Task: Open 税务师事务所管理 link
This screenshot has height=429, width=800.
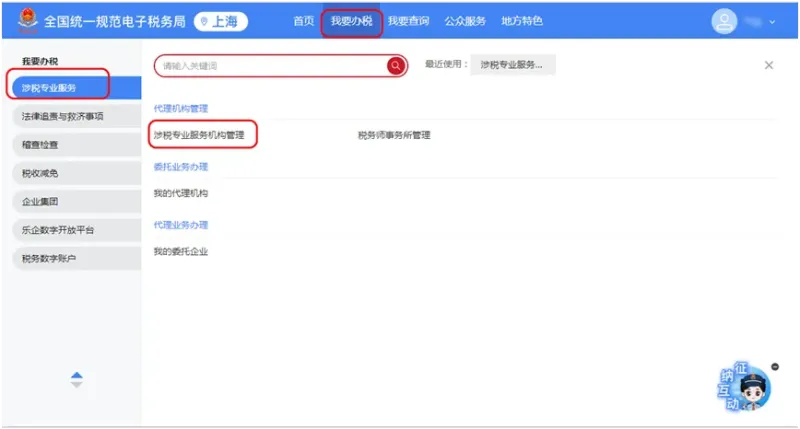Action: (x=394, y=135)
